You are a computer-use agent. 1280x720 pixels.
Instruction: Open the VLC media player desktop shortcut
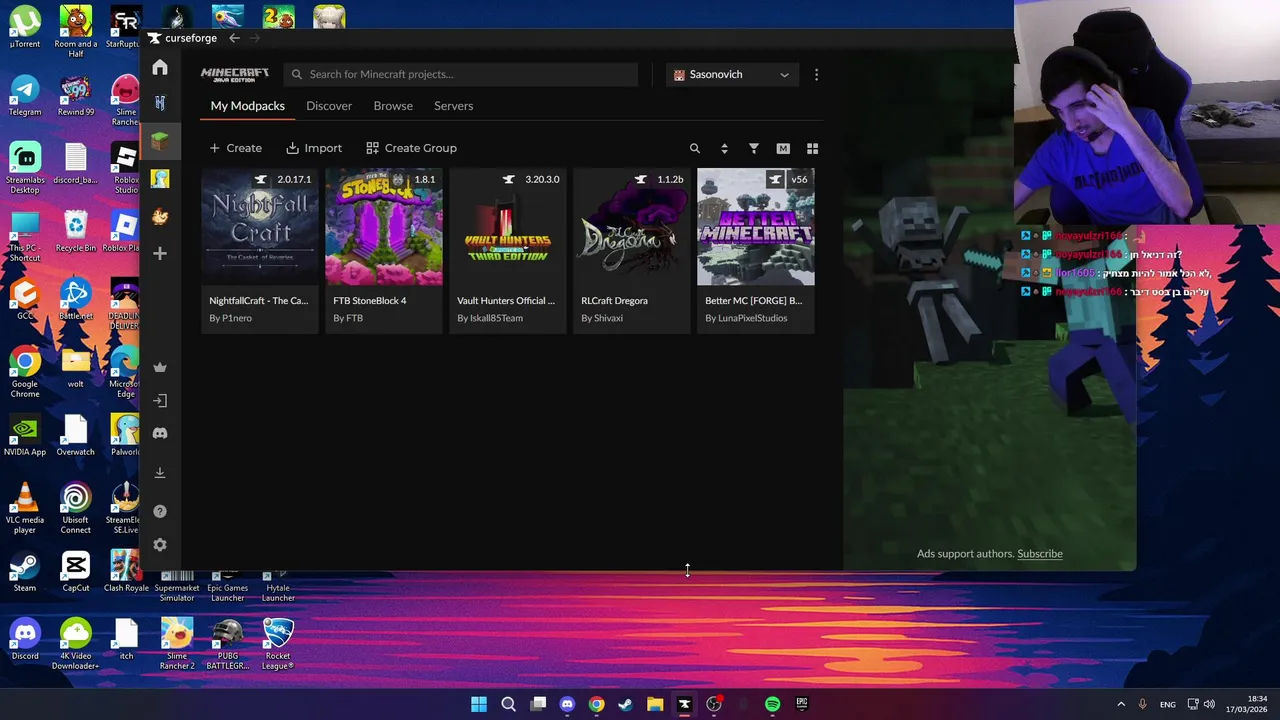25,507
